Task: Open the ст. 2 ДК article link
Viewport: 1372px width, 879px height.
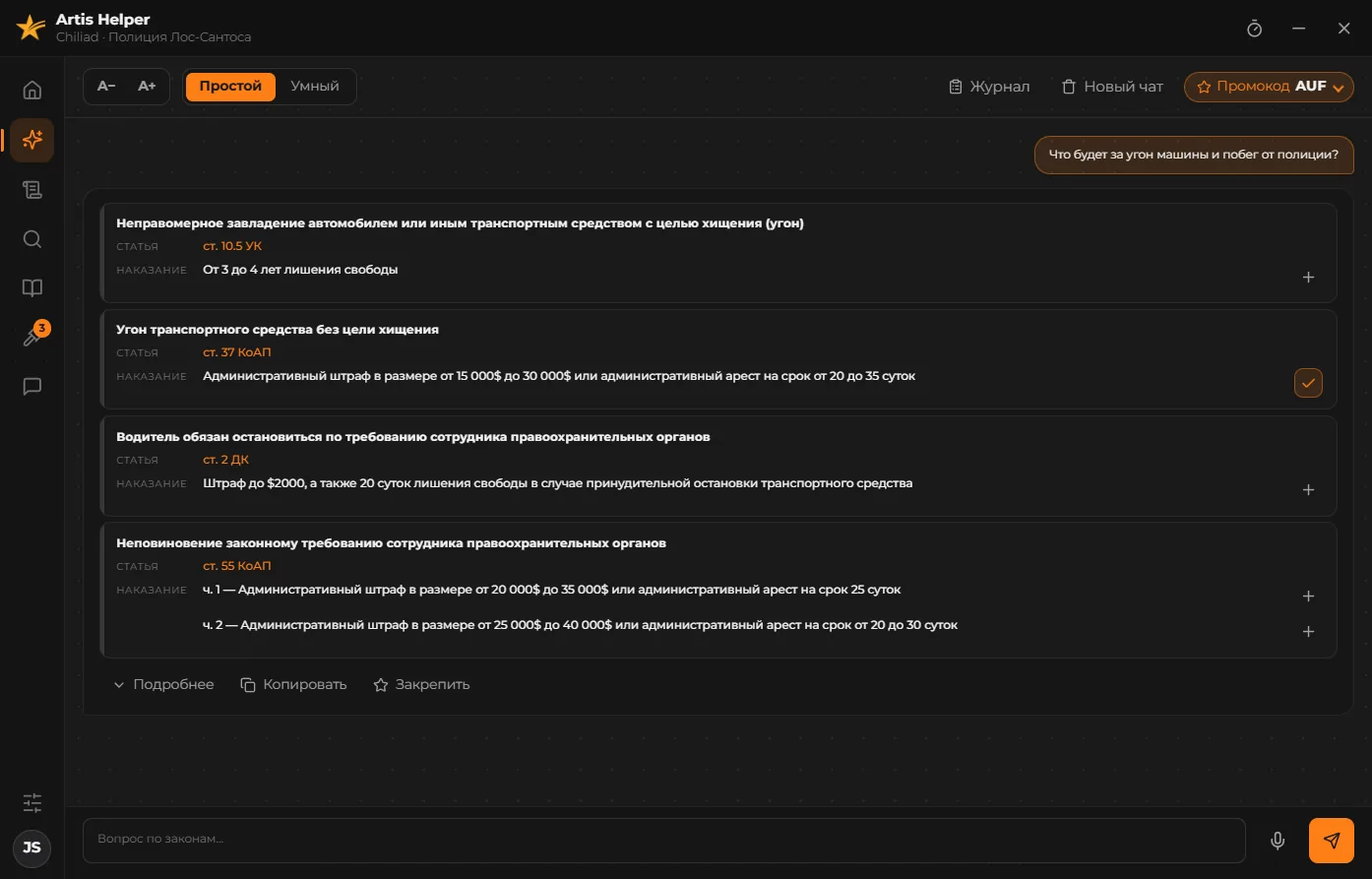Action: pos(226,460)
